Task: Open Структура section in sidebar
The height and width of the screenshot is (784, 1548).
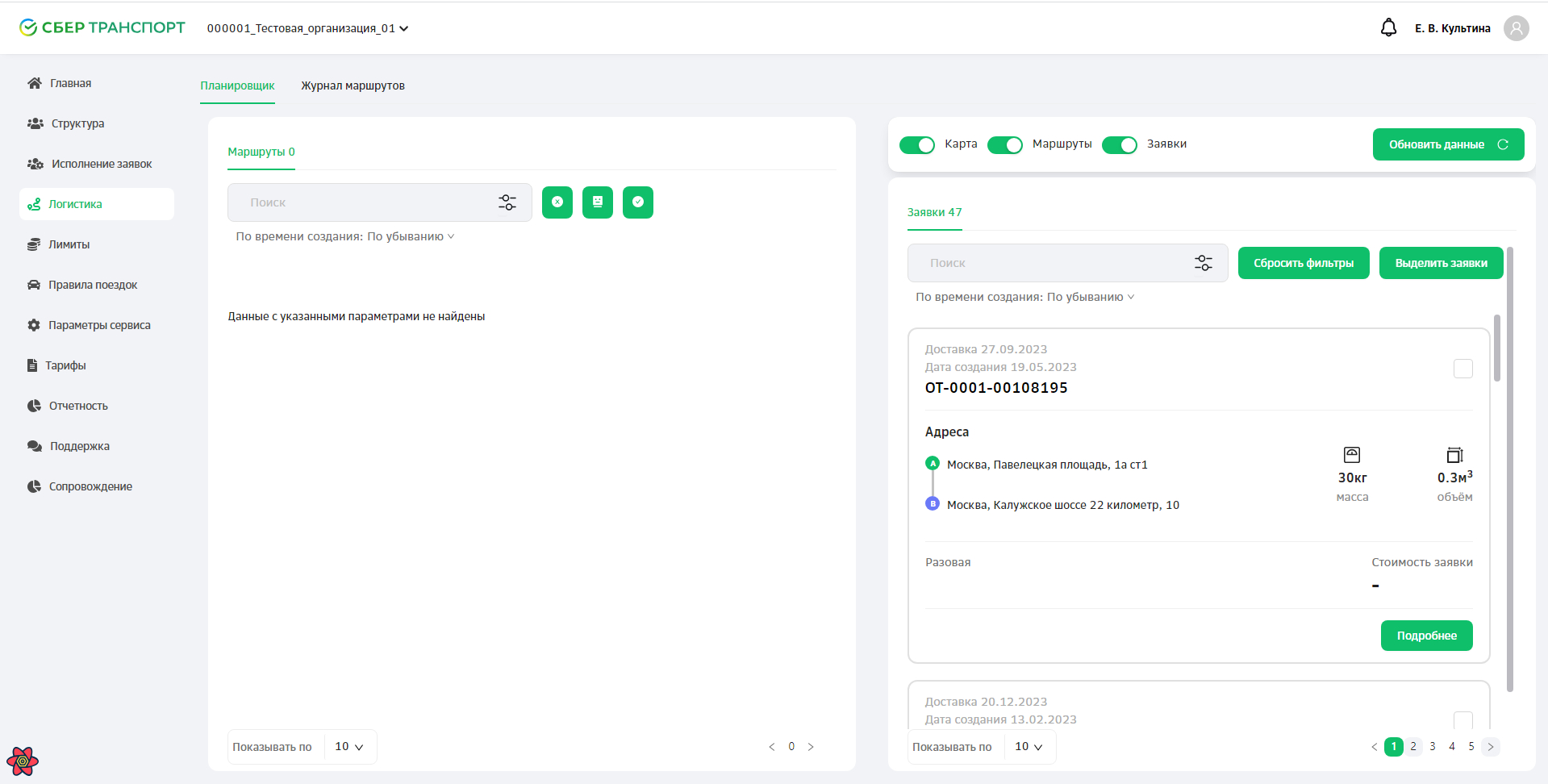Action: coord(97,123)
